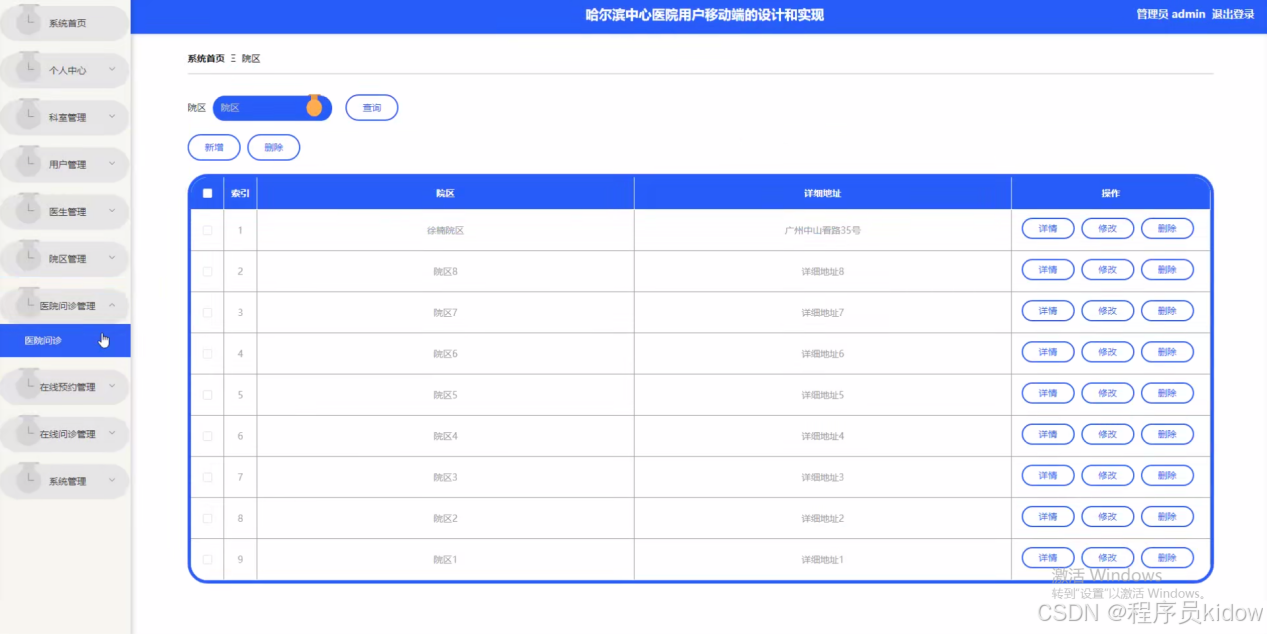
Task: Select the 医生管理 doctor management icon
Action: (x=28, y=210)
